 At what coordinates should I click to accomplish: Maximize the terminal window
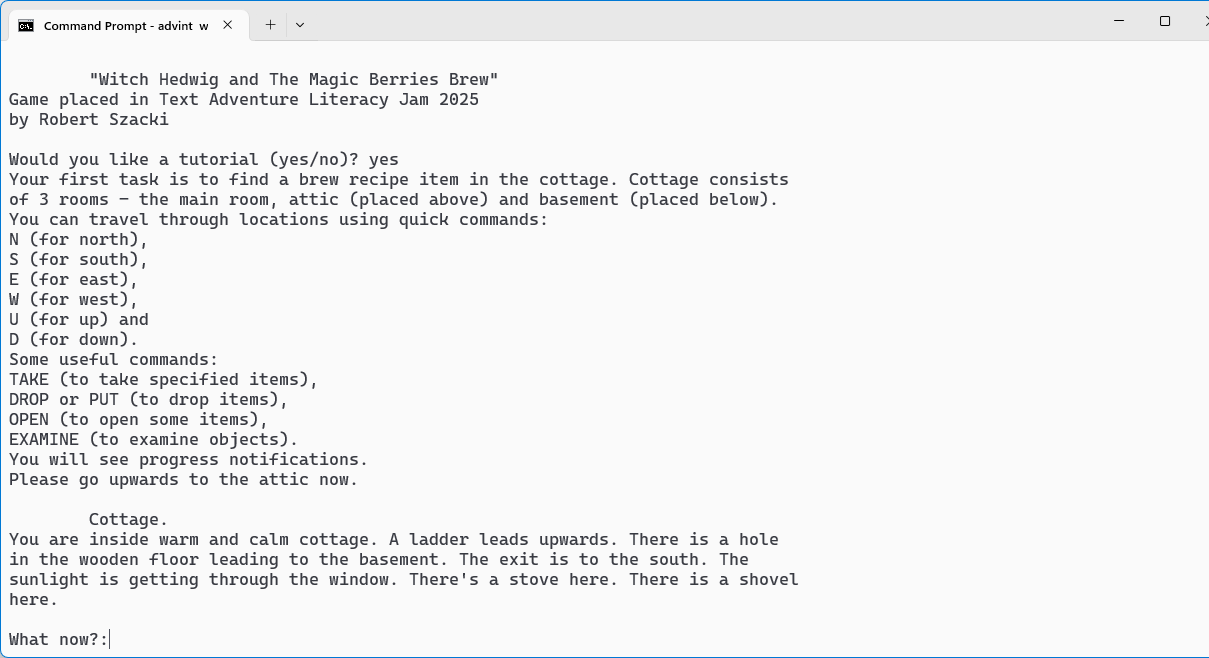coord(1165,21)
